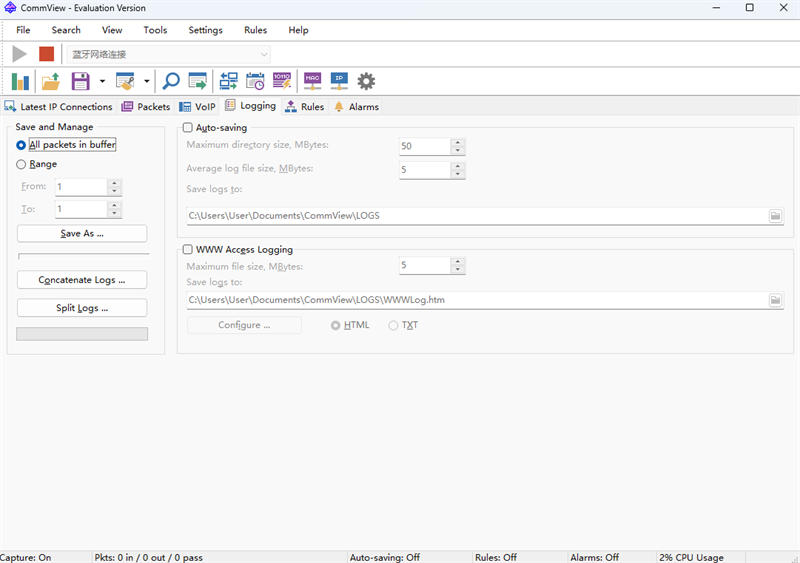This screenshot has width=800, height=563.
Task: Select the Logging tab
Action: [x=251, y=106]
